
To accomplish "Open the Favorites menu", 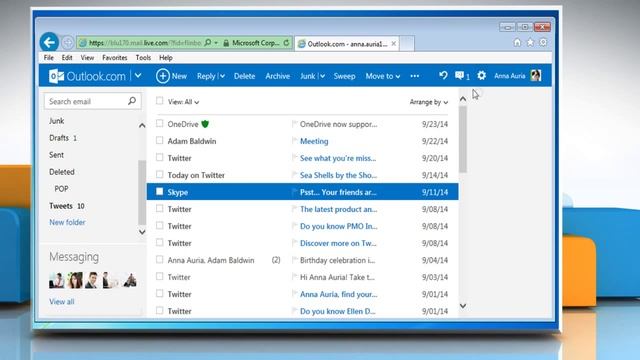I will [x=115, y=58].
